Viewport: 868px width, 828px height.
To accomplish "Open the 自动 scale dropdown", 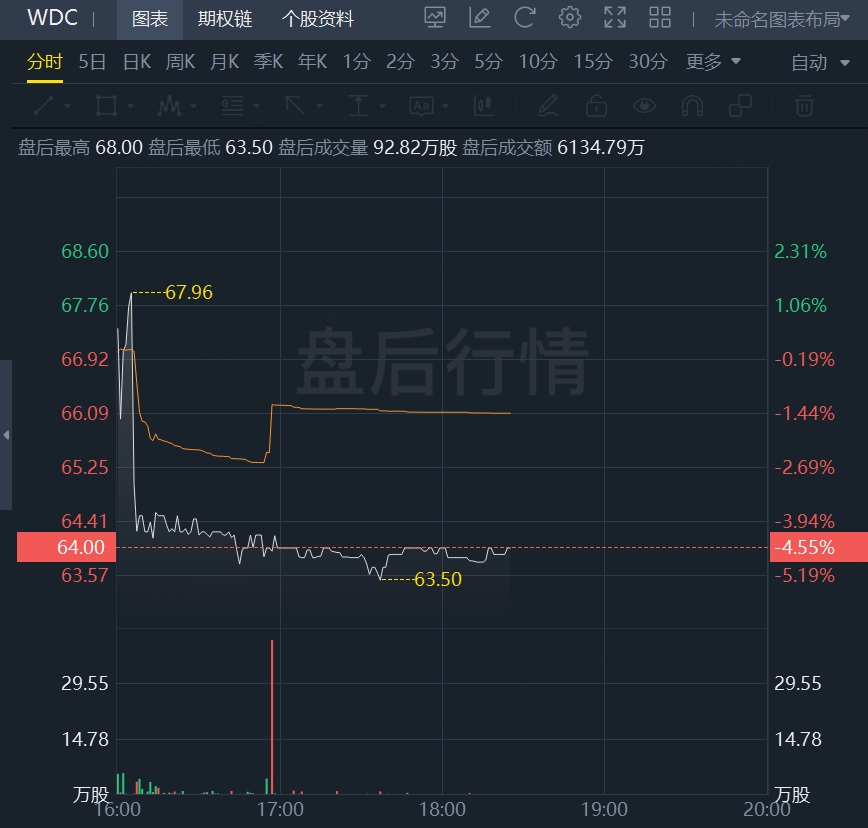I will coord(817,63).
